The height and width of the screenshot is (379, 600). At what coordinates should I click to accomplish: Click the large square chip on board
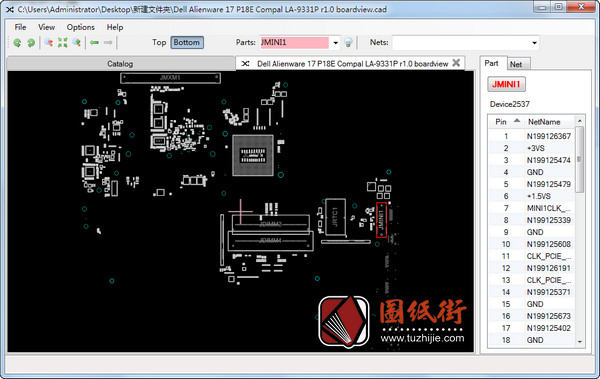click(x=253, y=155)
